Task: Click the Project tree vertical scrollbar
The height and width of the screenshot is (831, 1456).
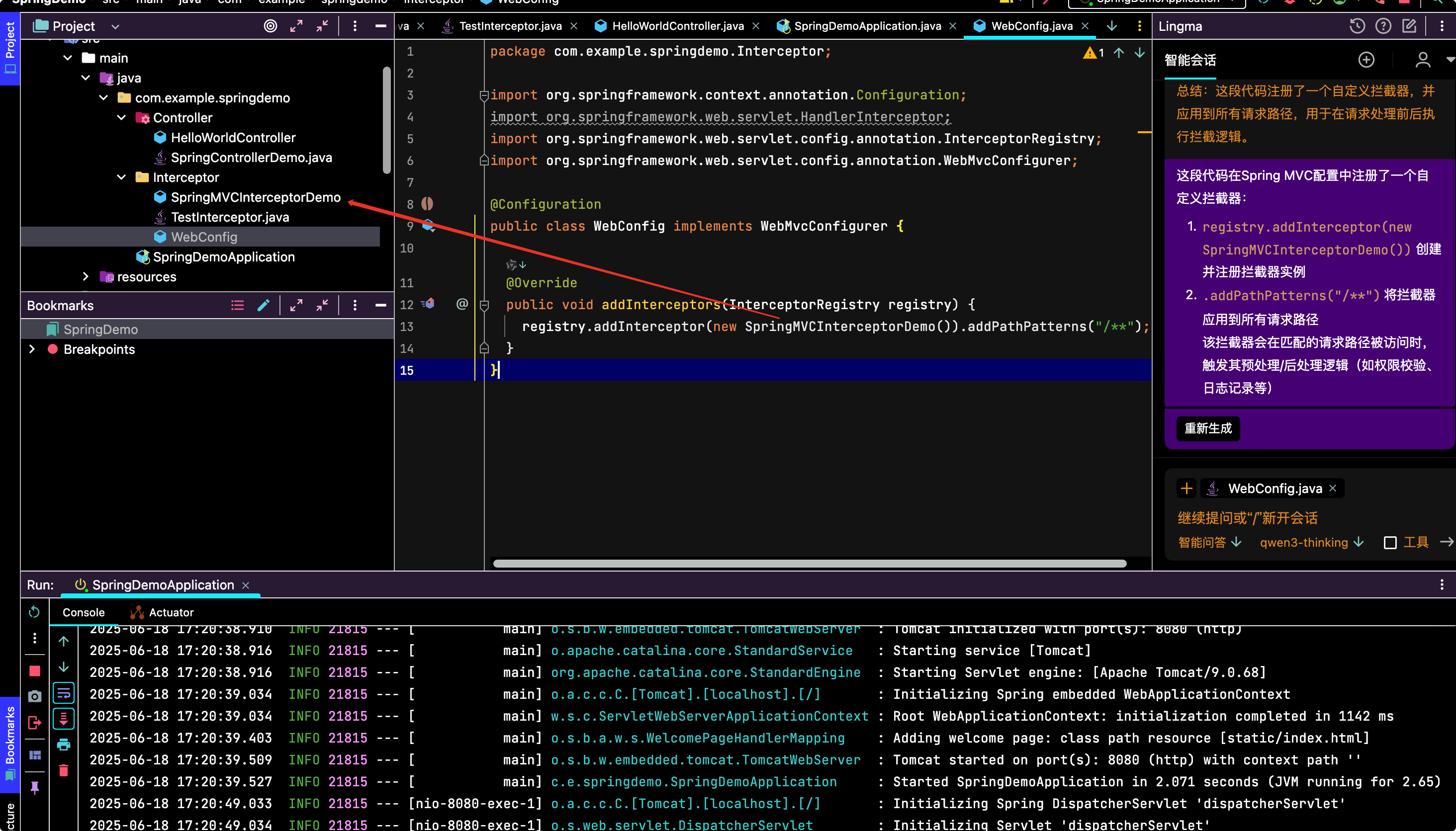Action: point(386,120)
